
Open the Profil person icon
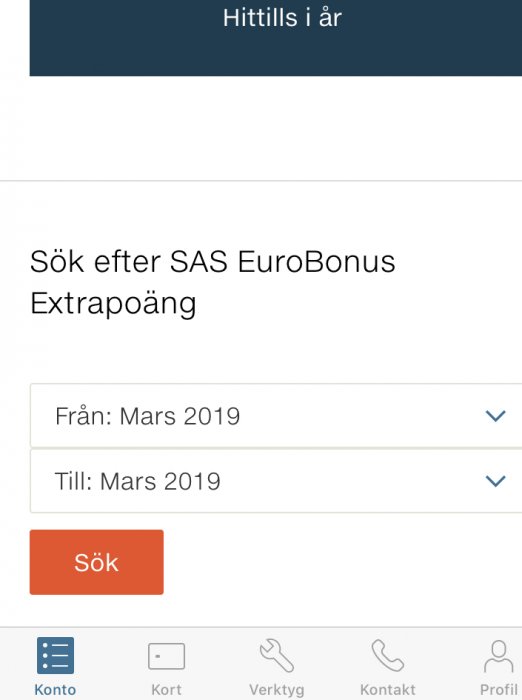[x=498, y=656]
